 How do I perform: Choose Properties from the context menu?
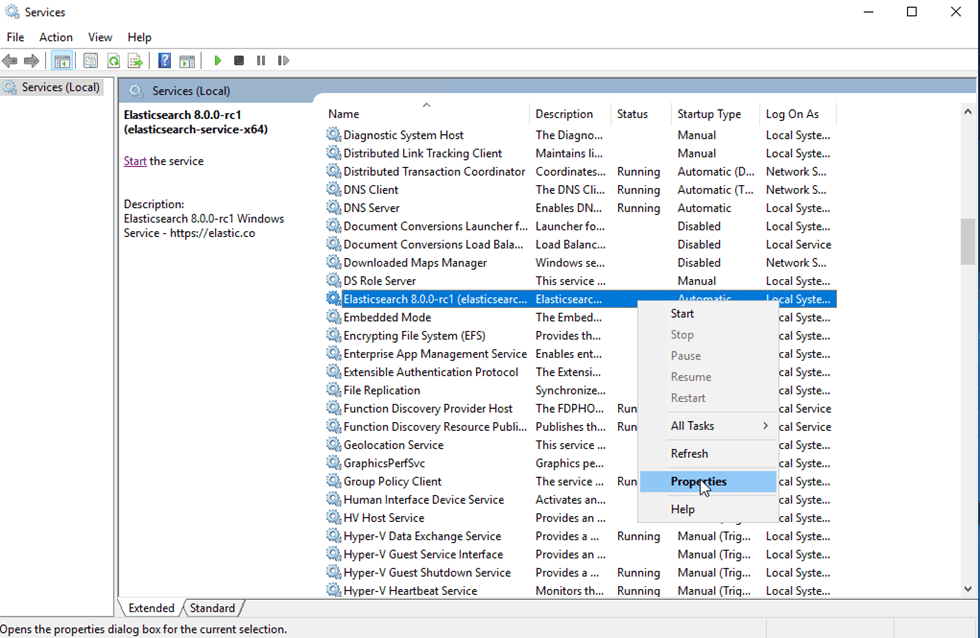700,481
